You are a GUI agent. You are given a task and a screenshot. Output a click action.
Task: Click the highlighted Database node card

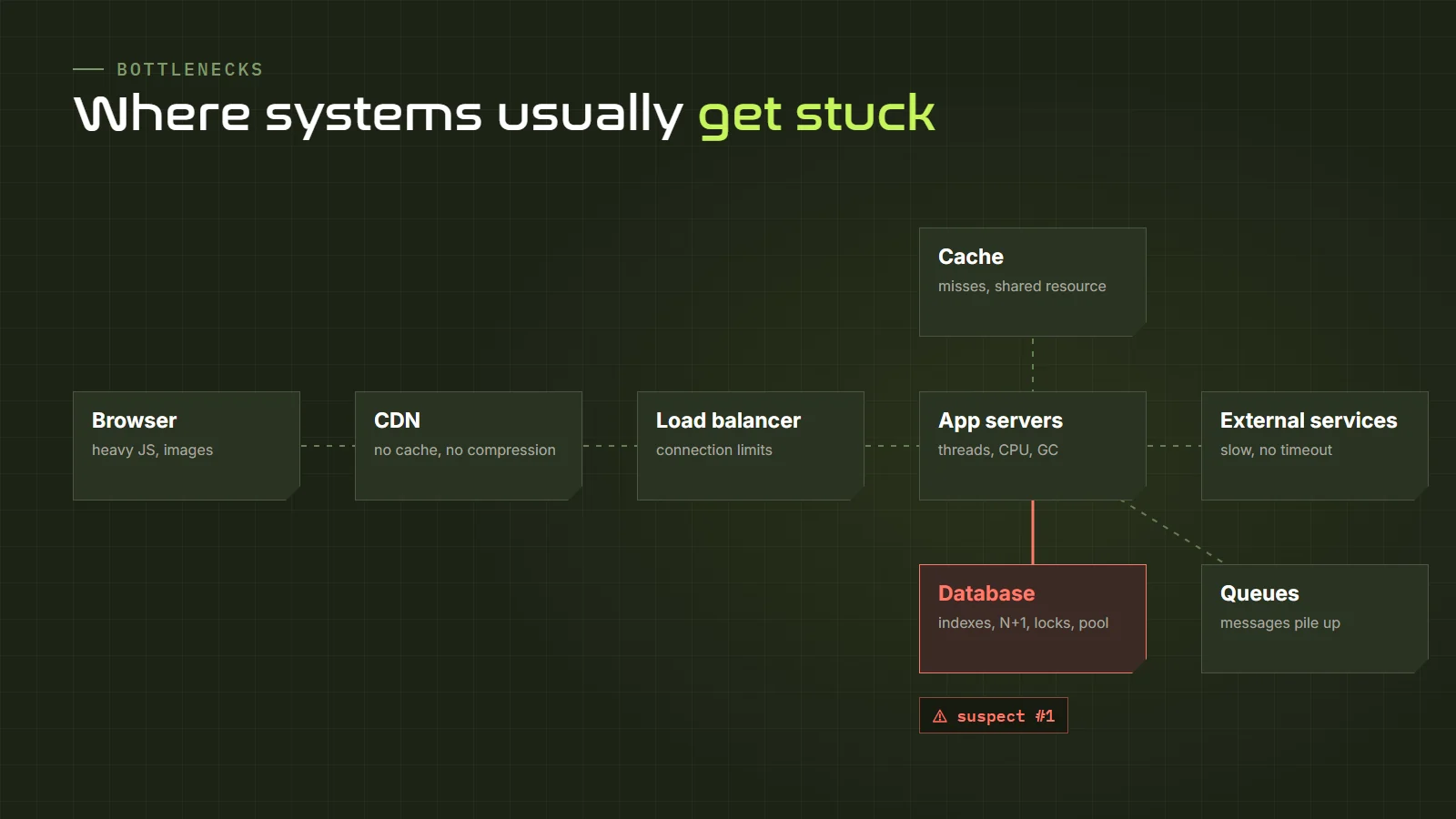[x=1033, y=619]
